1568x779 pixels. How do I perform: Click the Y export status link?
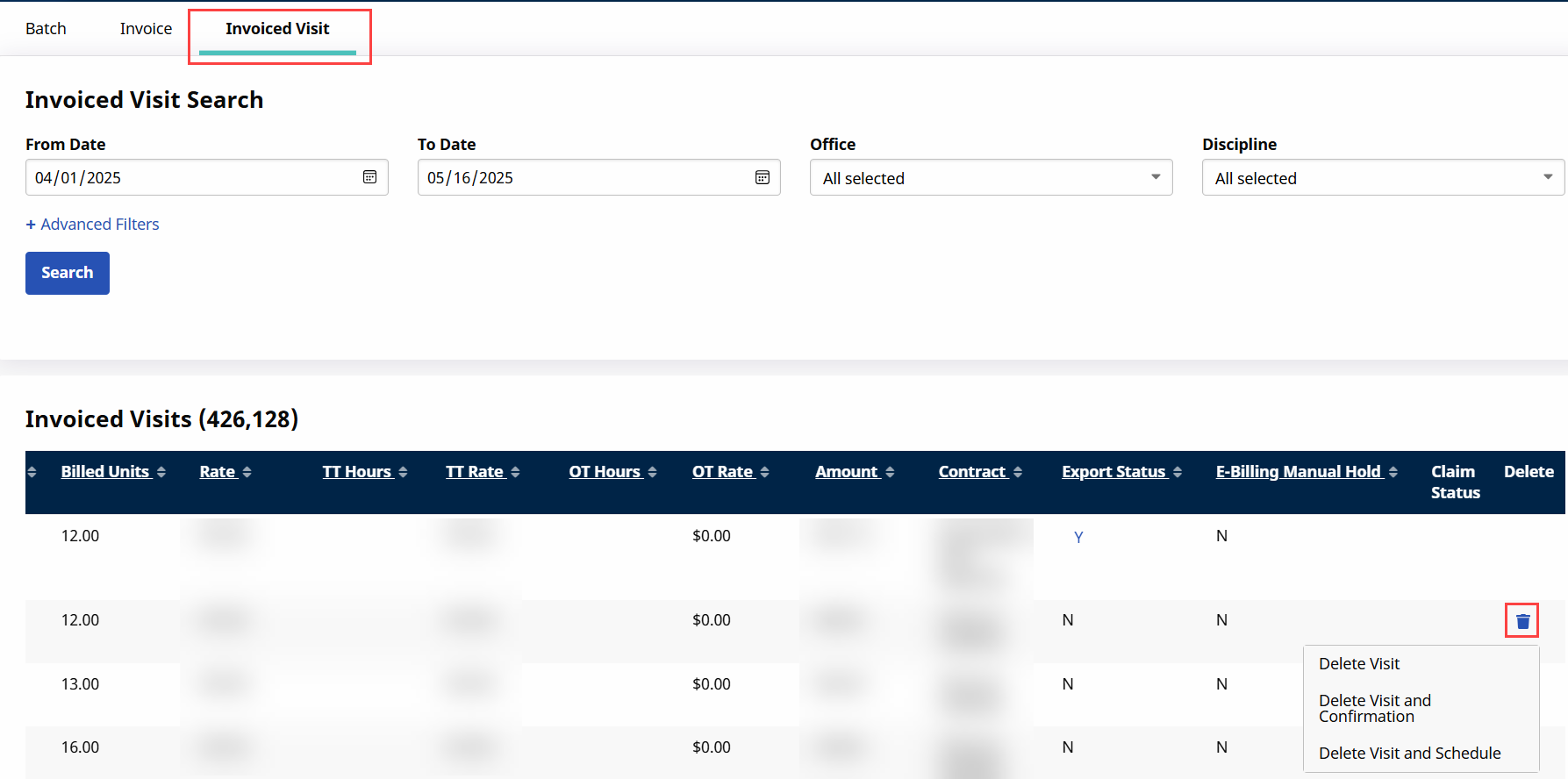(1078, 537)
